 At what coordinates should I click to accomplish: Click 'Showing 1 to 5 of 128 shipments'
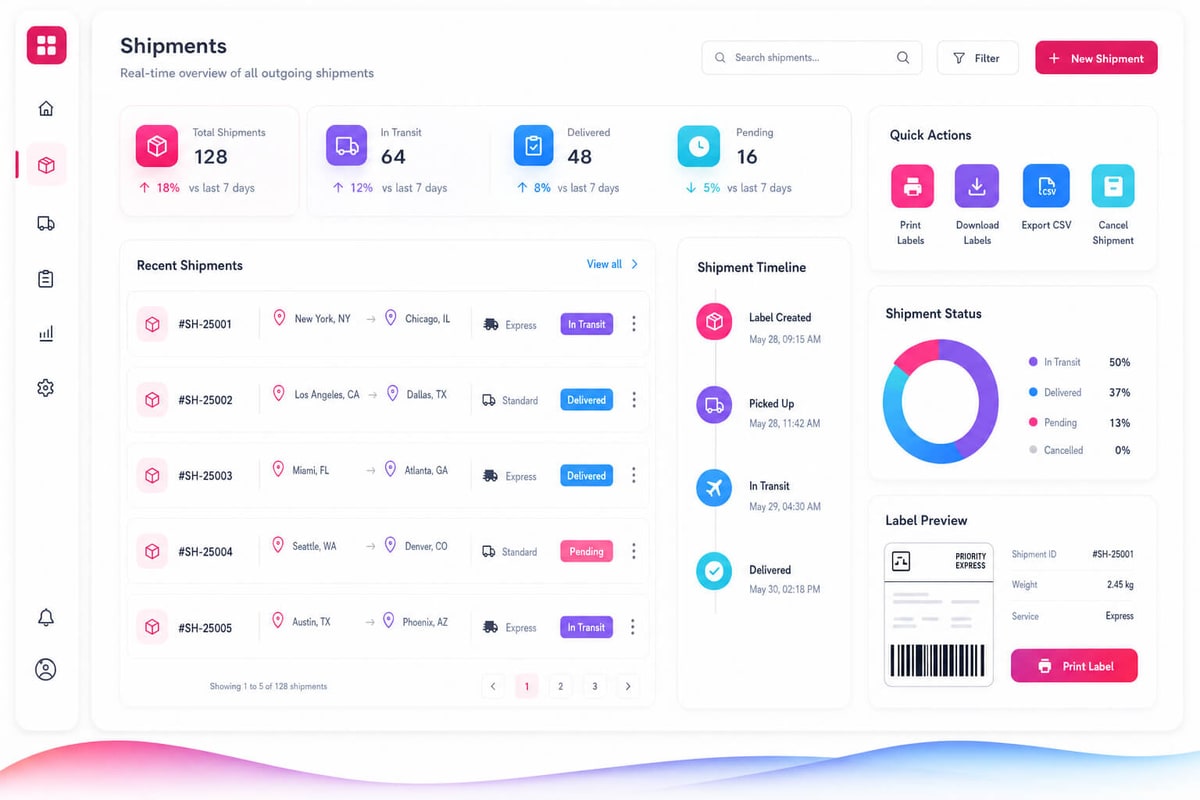(268, 687)
